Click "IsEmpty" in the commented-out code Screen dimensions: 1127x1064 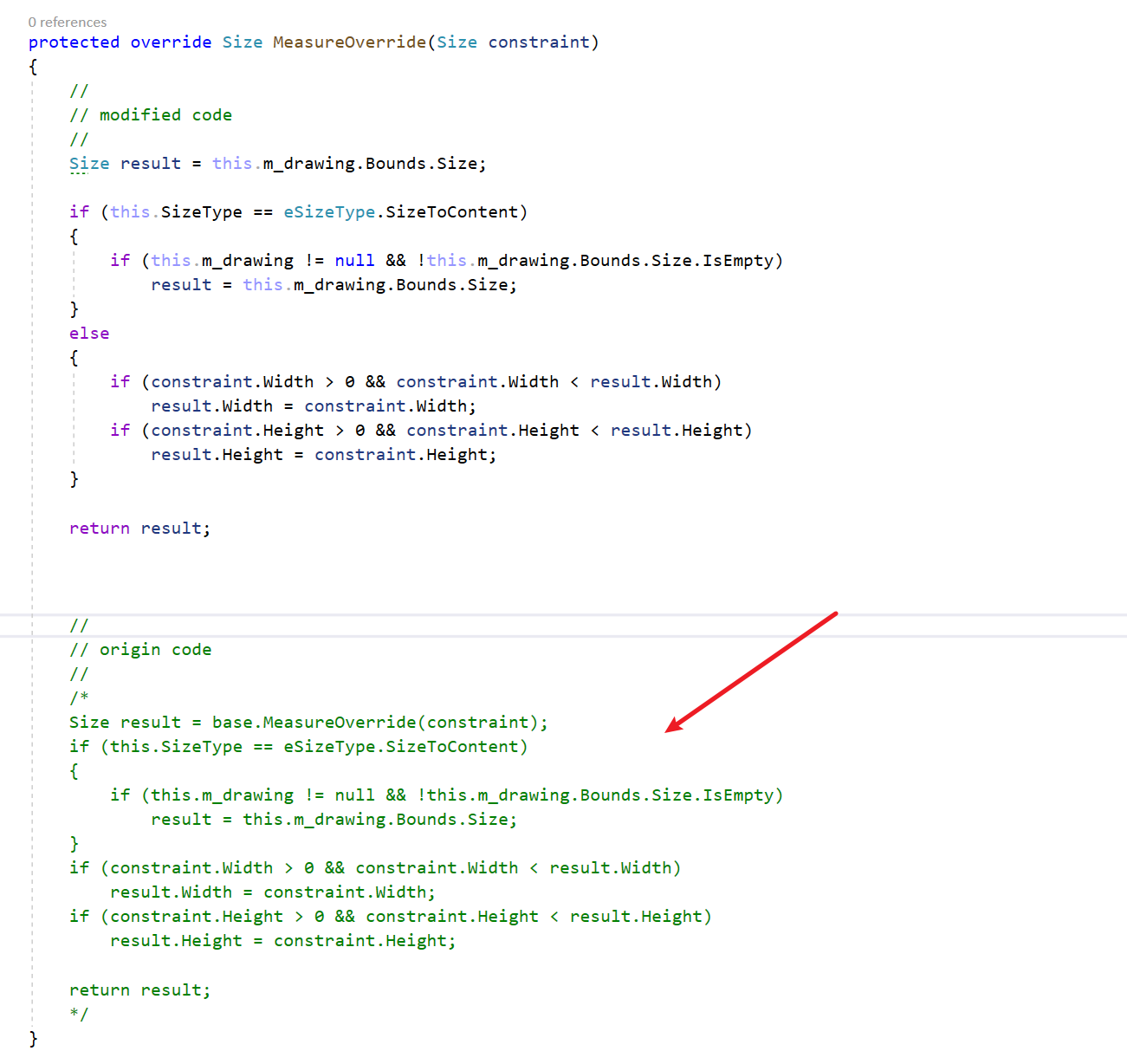coord(738,795)
